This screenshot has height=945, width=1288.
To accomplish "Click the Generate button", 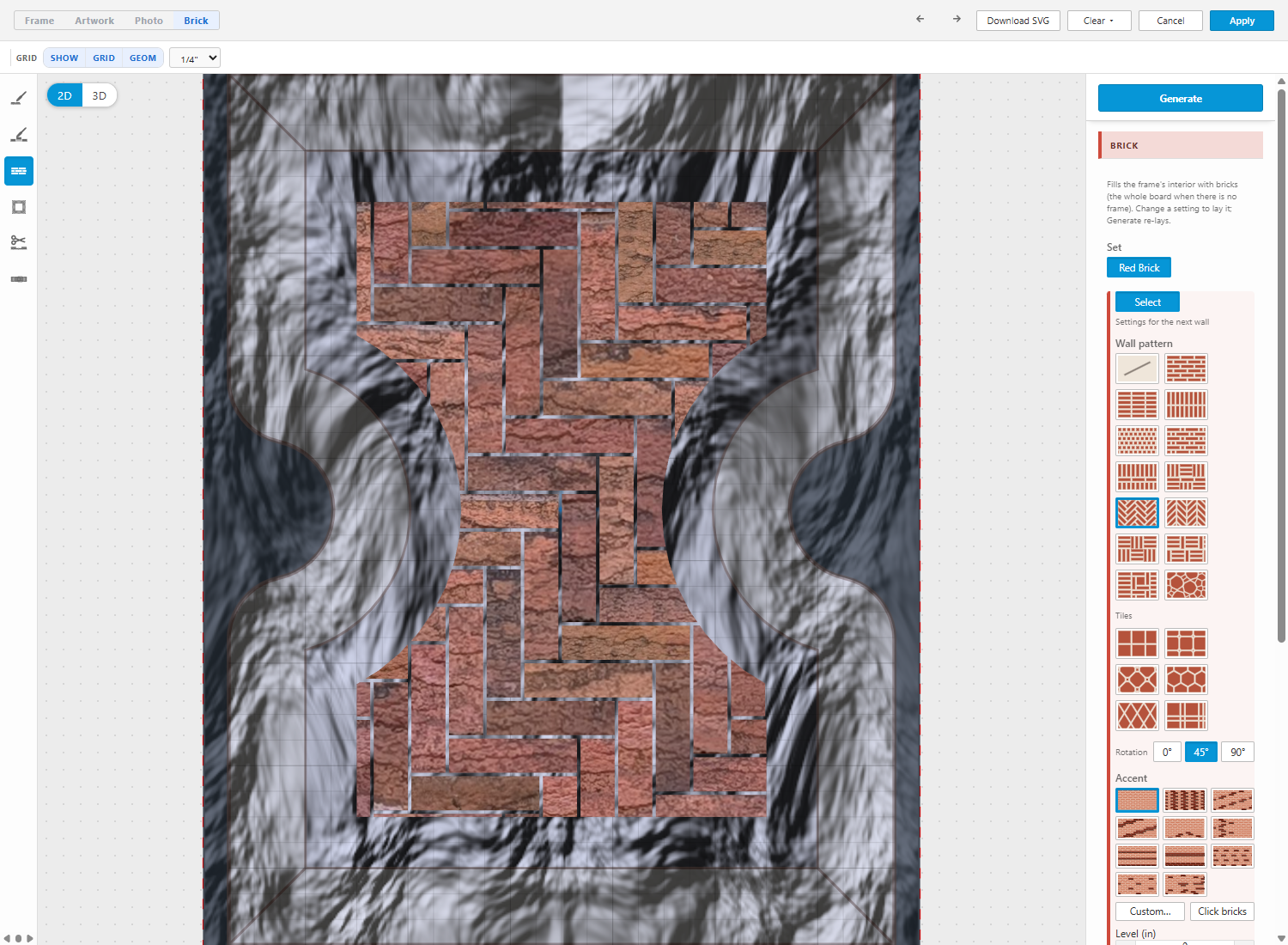I will [x=1181, y=98].
